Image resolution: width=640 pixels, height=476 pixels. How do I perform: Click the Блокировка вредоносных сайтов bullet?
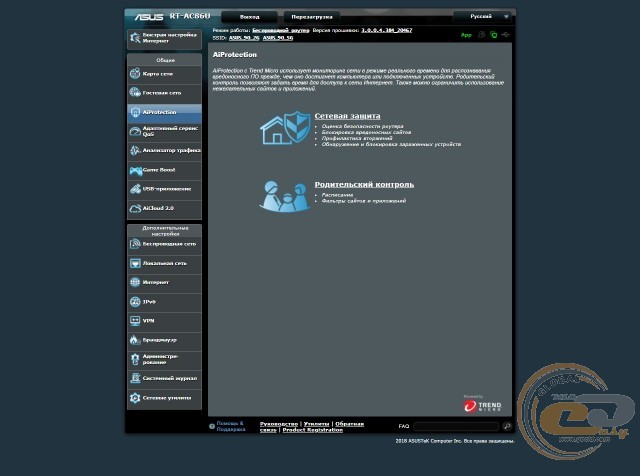tap(366, 132)
